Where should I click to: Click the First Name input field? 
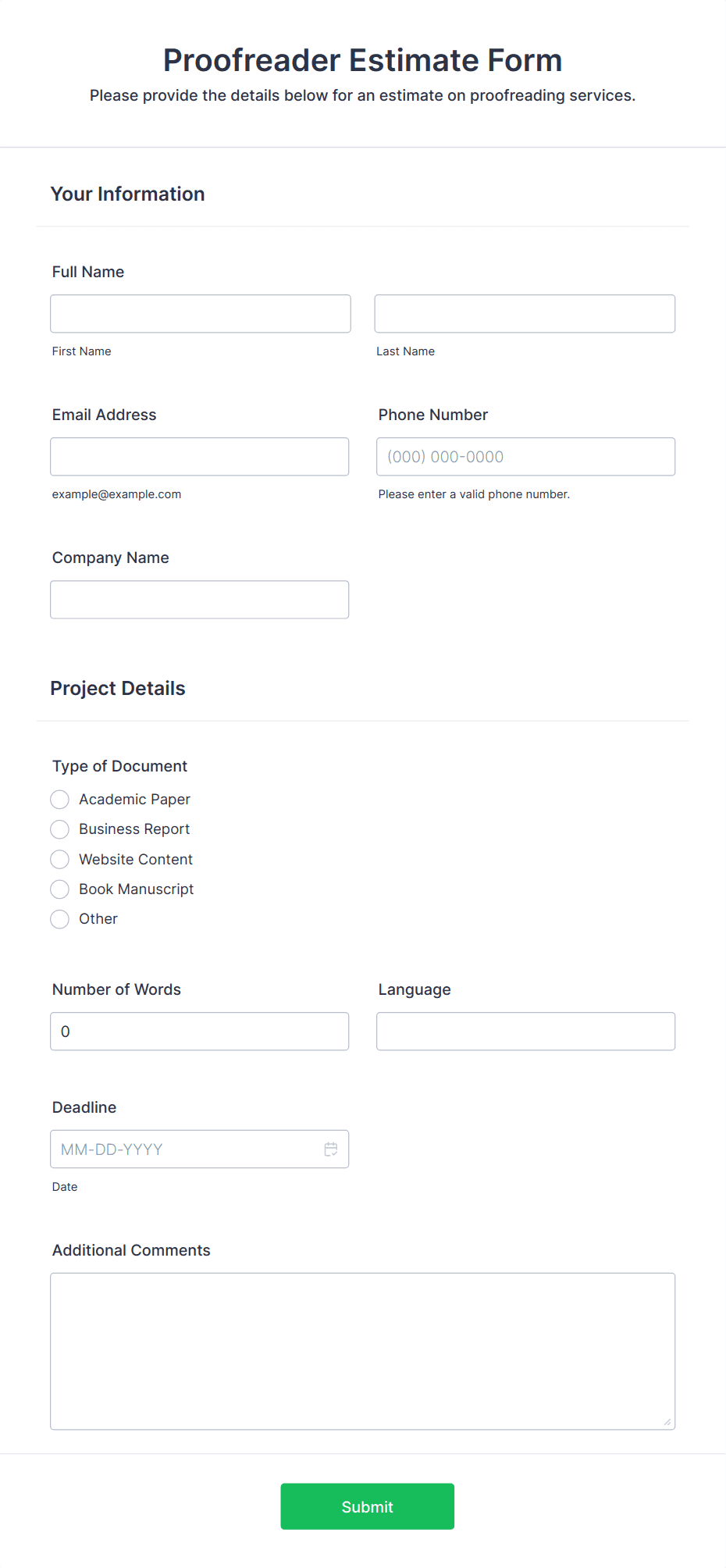click(x=200, y=313)
